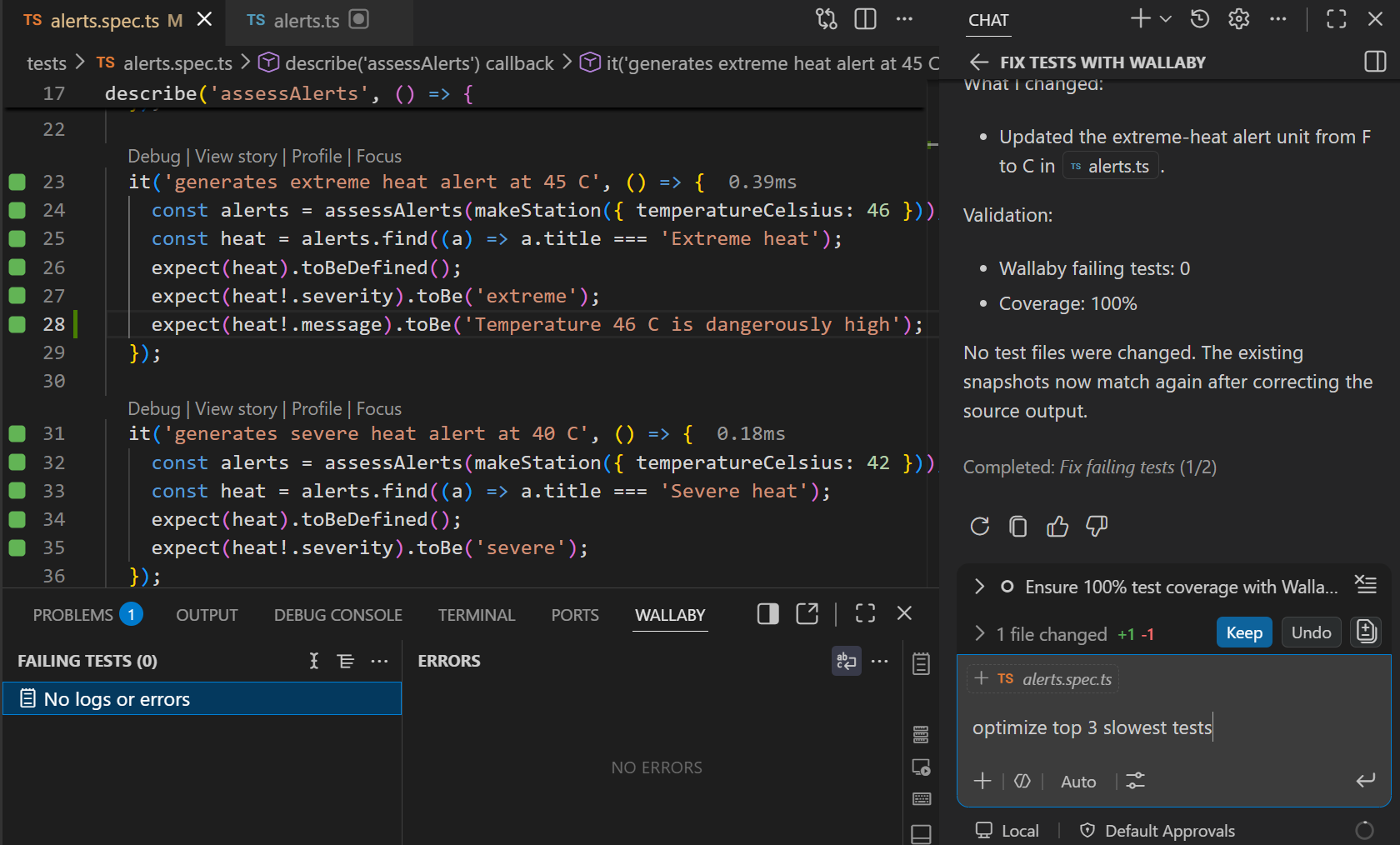Click the failing tests list view icon
Image resolution: width=1400 pixels, height=845 pixels.
tap(346, 661)
